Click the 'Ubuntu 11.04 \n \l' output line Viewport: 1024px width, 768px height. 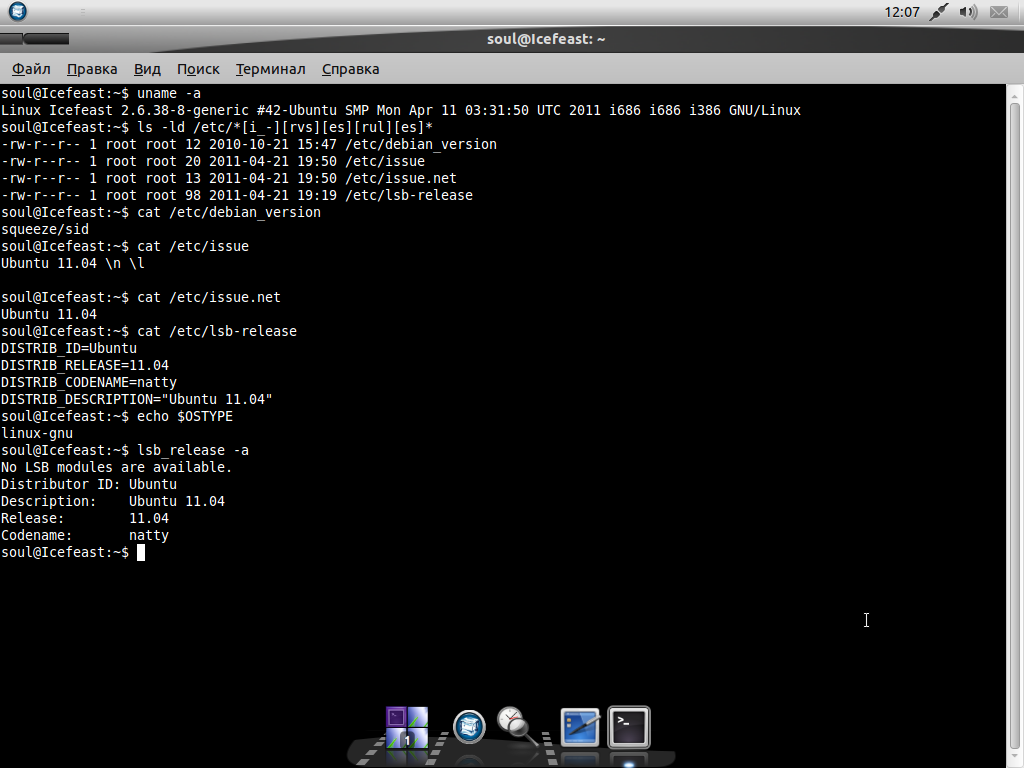[72, 263]
